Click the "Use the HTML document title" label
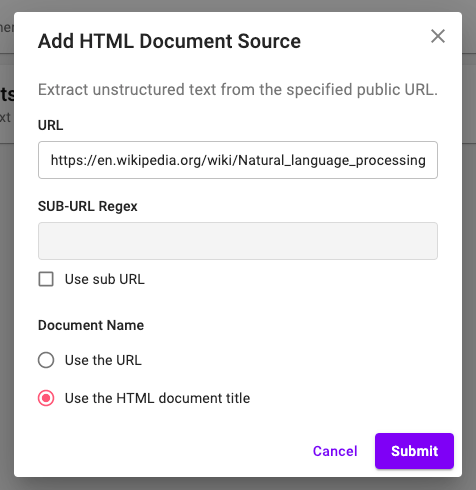The width and height of the screenshot is (476, 490). tap(157, 398)
